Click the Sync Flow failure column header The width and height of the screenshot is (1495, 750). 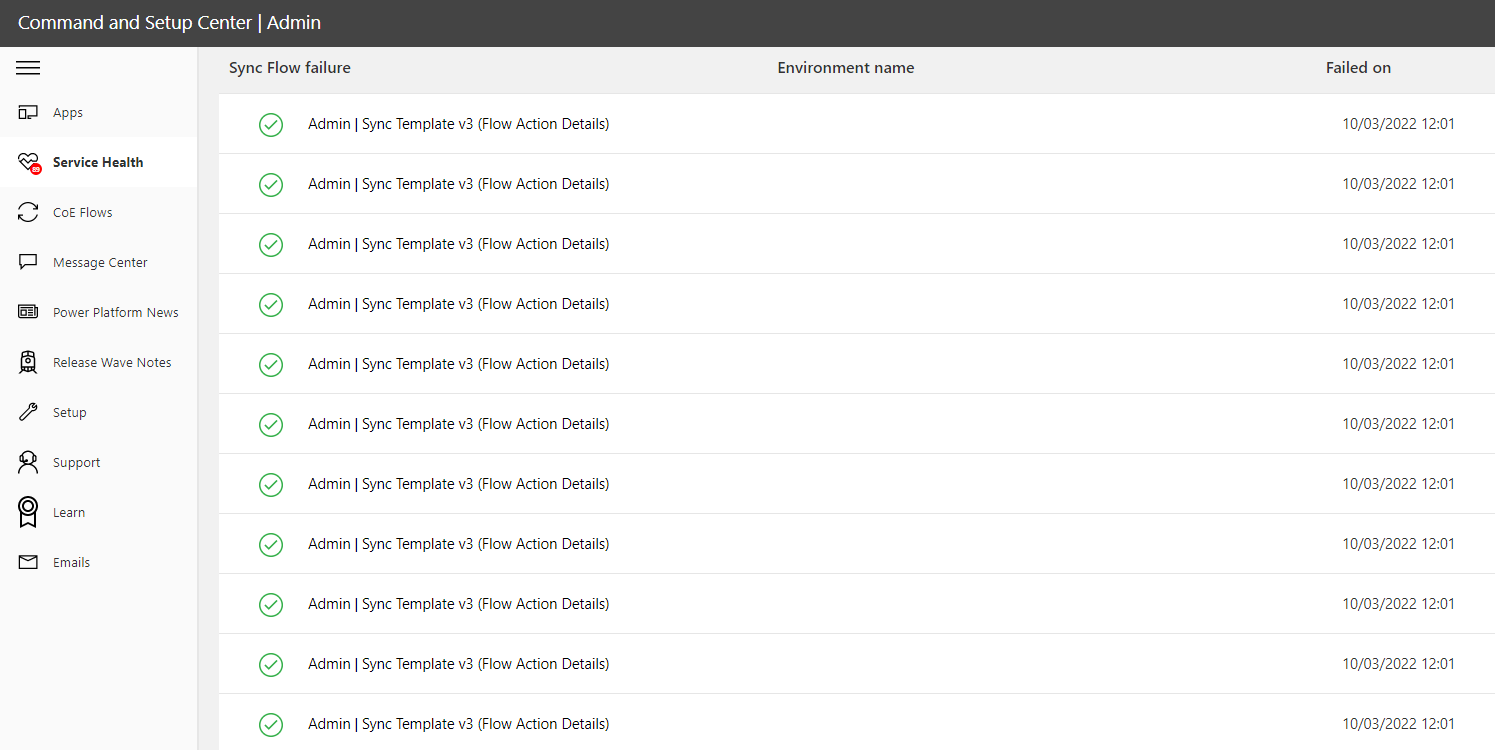(289, 67)
